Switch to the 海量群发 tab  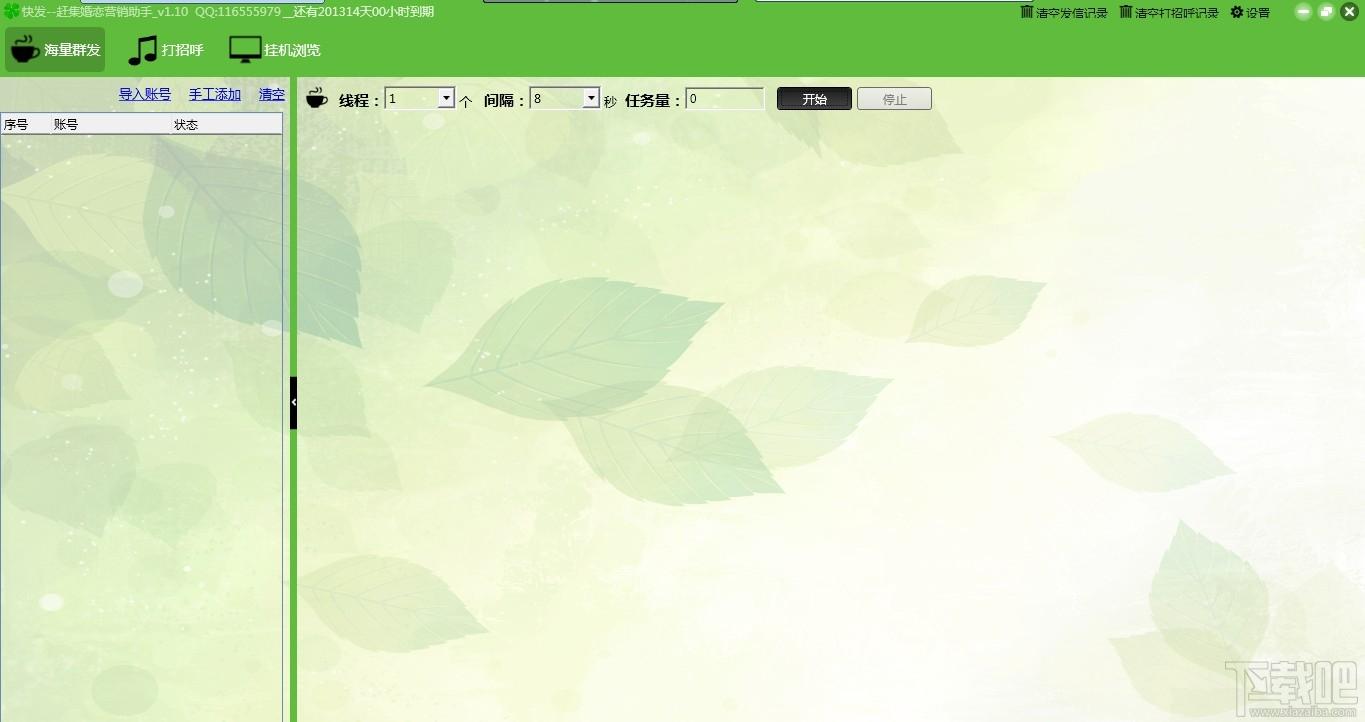point(55,50)
